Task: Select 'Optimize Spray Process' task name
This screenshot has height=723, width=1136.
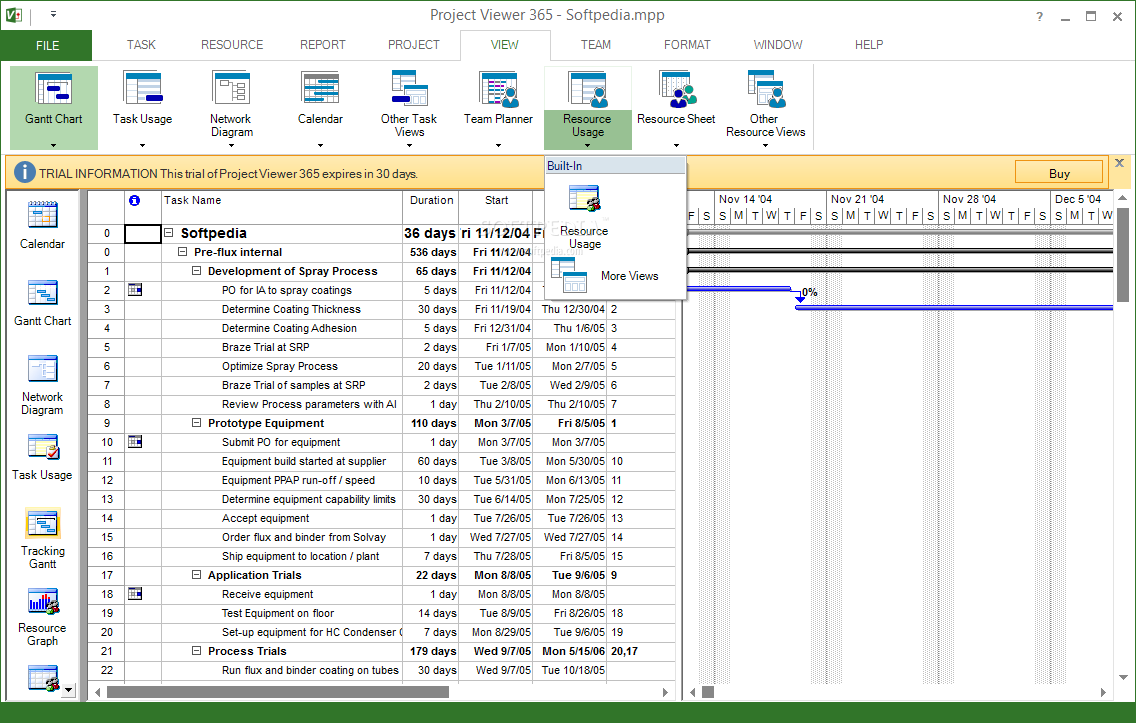Action: [x=280, y=366]
